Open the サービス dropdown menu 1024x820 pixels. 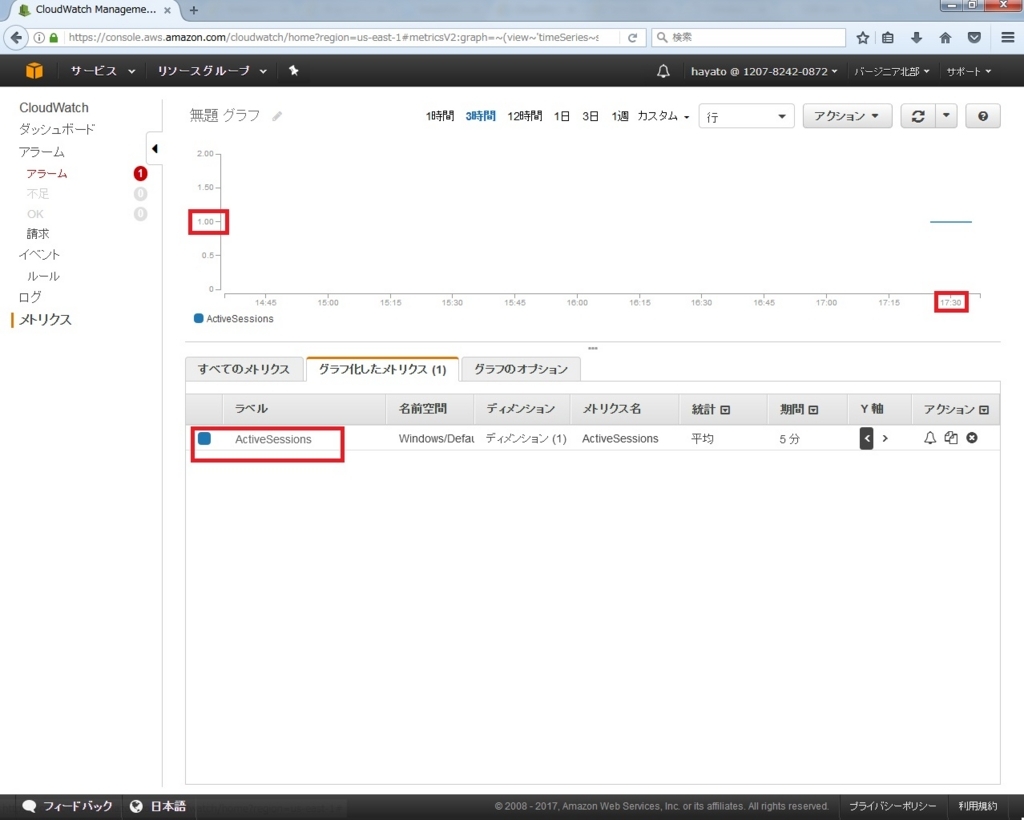tap(103, 71)
